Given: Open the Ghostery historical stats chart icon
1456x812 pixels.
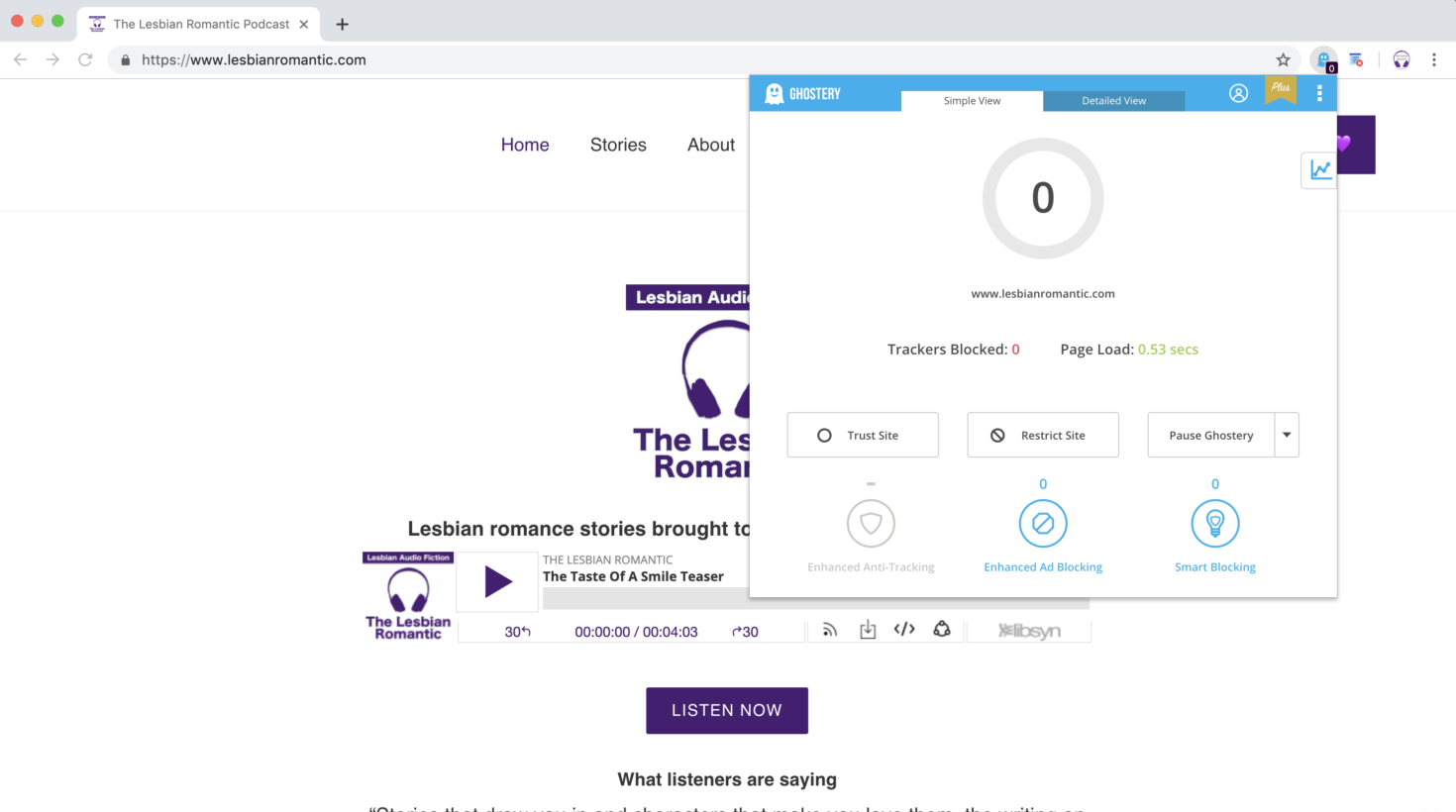Looking at the screenshot, I should [1319, 169].
